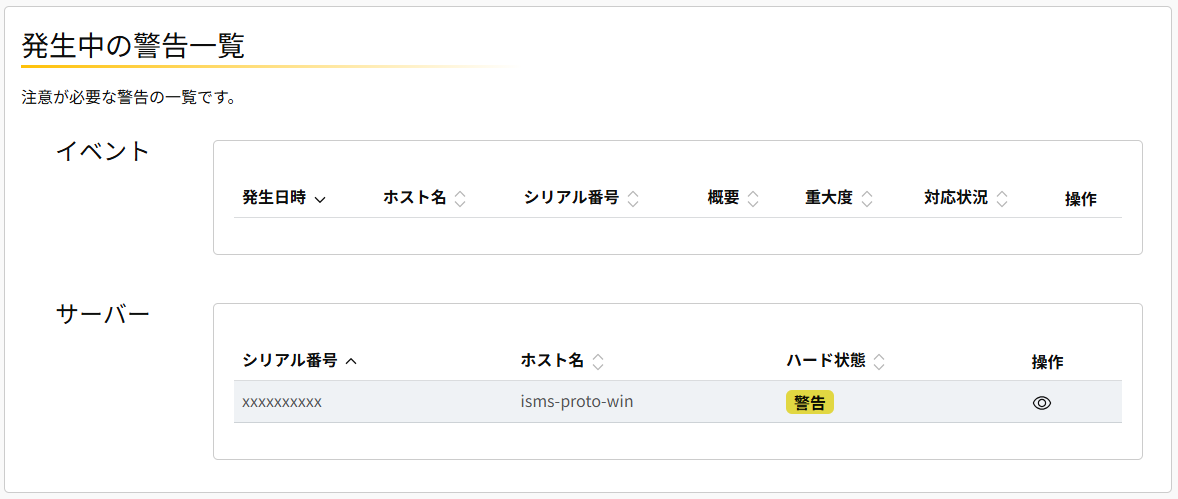Screen dimensions: 1178x499
Task: Select the イベント section label
Action: coord(102,151)
